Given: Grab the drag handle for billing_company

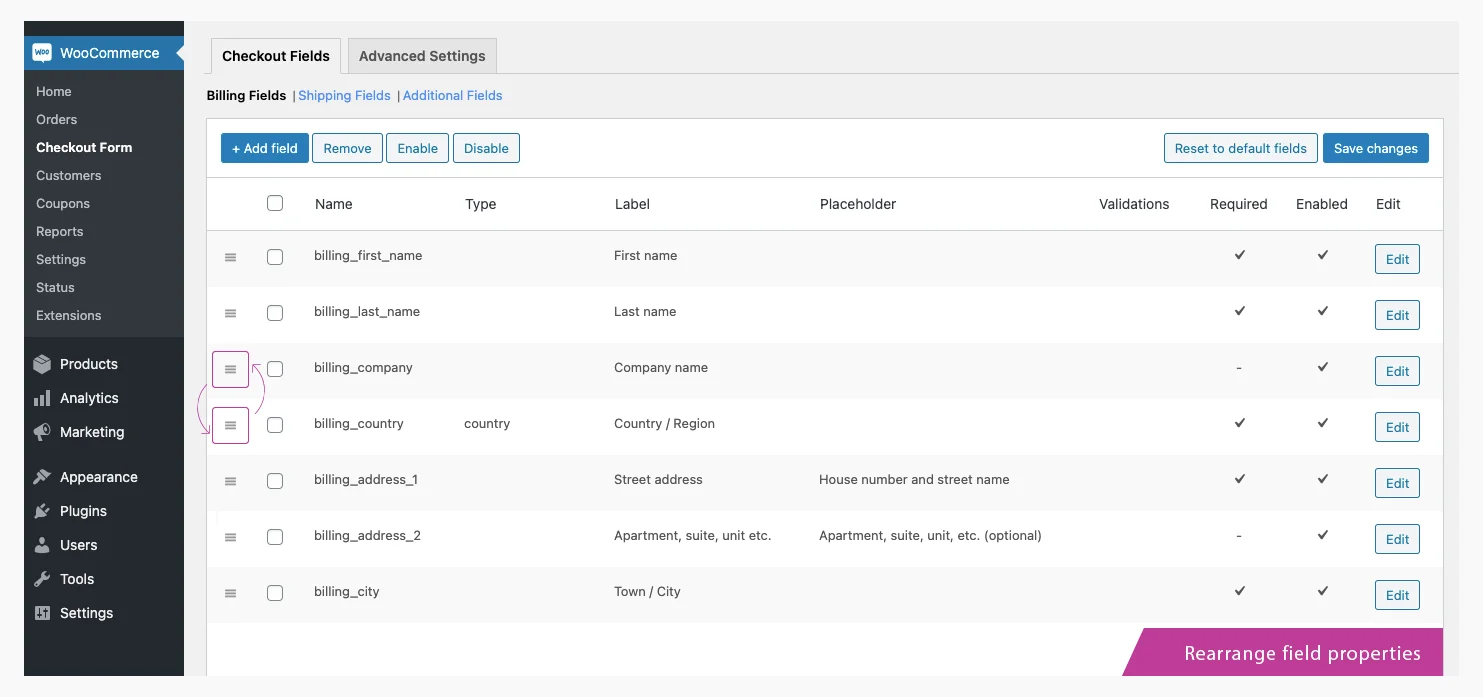Looking at the screenshot, I should coord(230,369).
